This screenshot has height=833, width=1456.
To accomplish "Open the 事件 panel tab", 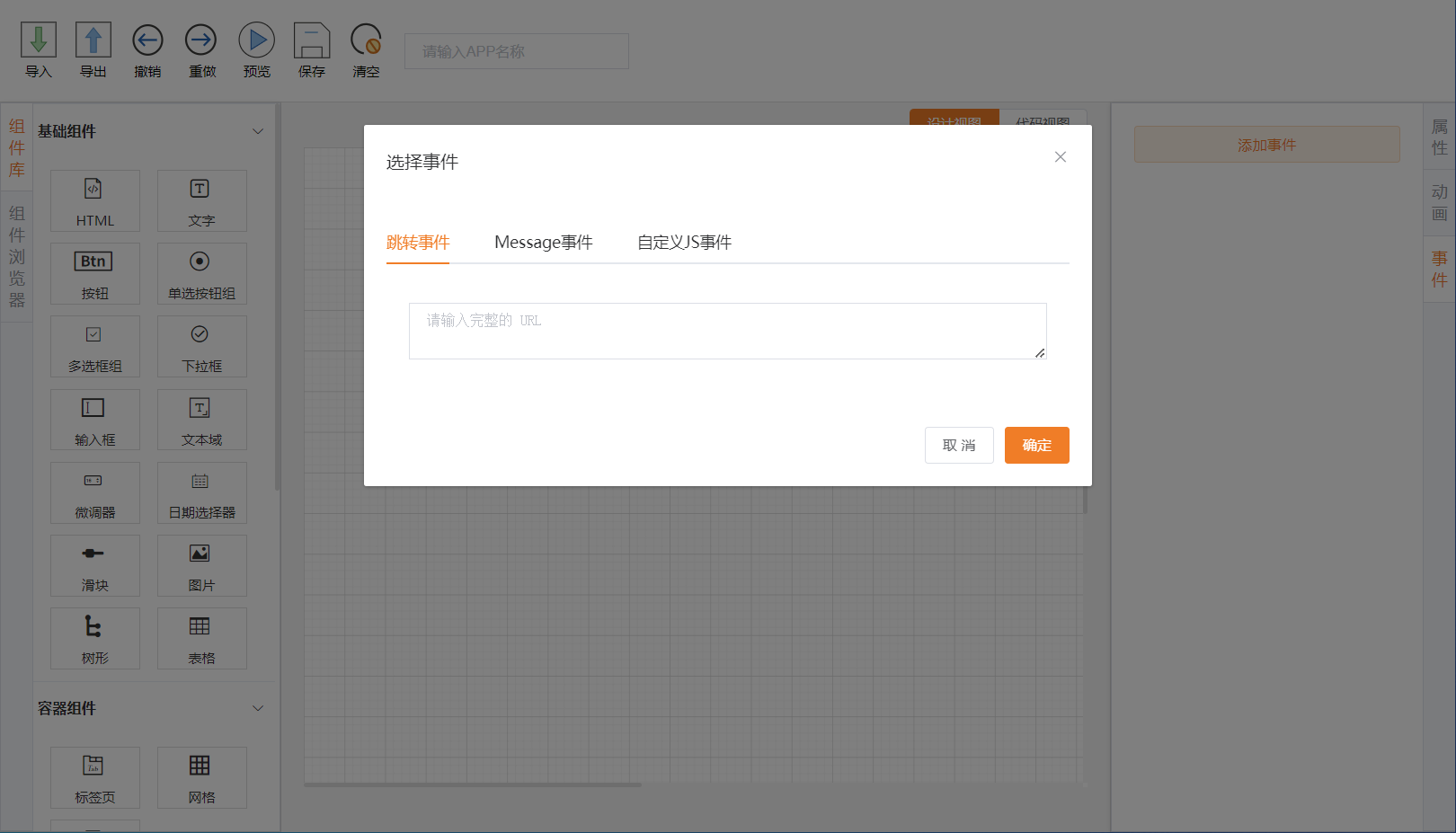I will 1440,269.
